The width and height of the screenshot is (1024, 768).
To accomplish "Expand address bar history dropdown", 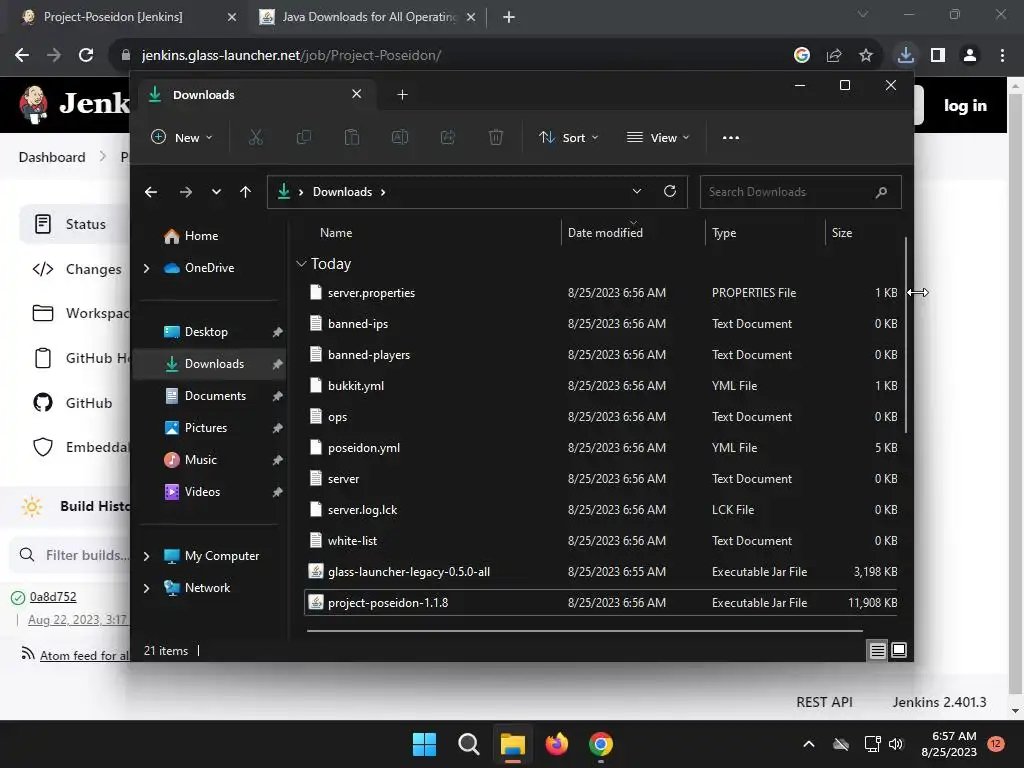I will pyautogui.click(x=637, y=191).
